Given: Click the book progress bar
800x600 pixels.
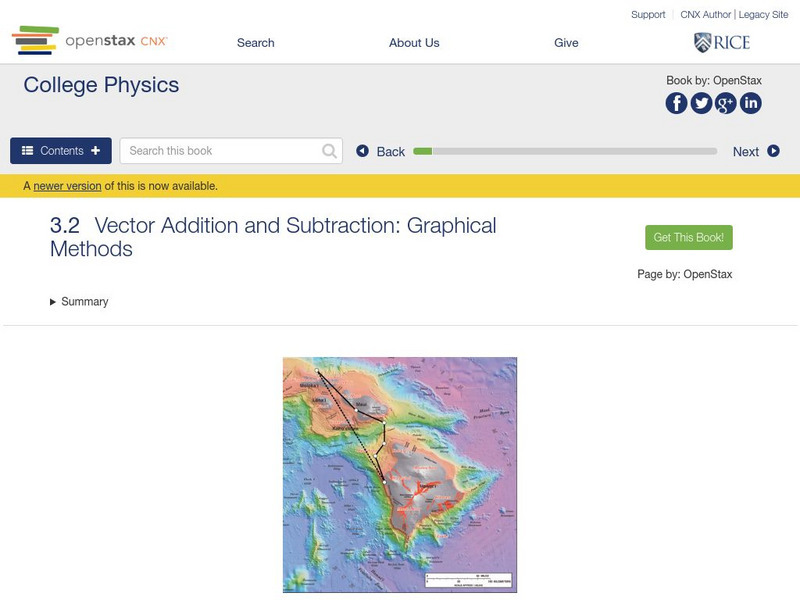Looking at the screenshot, I should point(565,151).
